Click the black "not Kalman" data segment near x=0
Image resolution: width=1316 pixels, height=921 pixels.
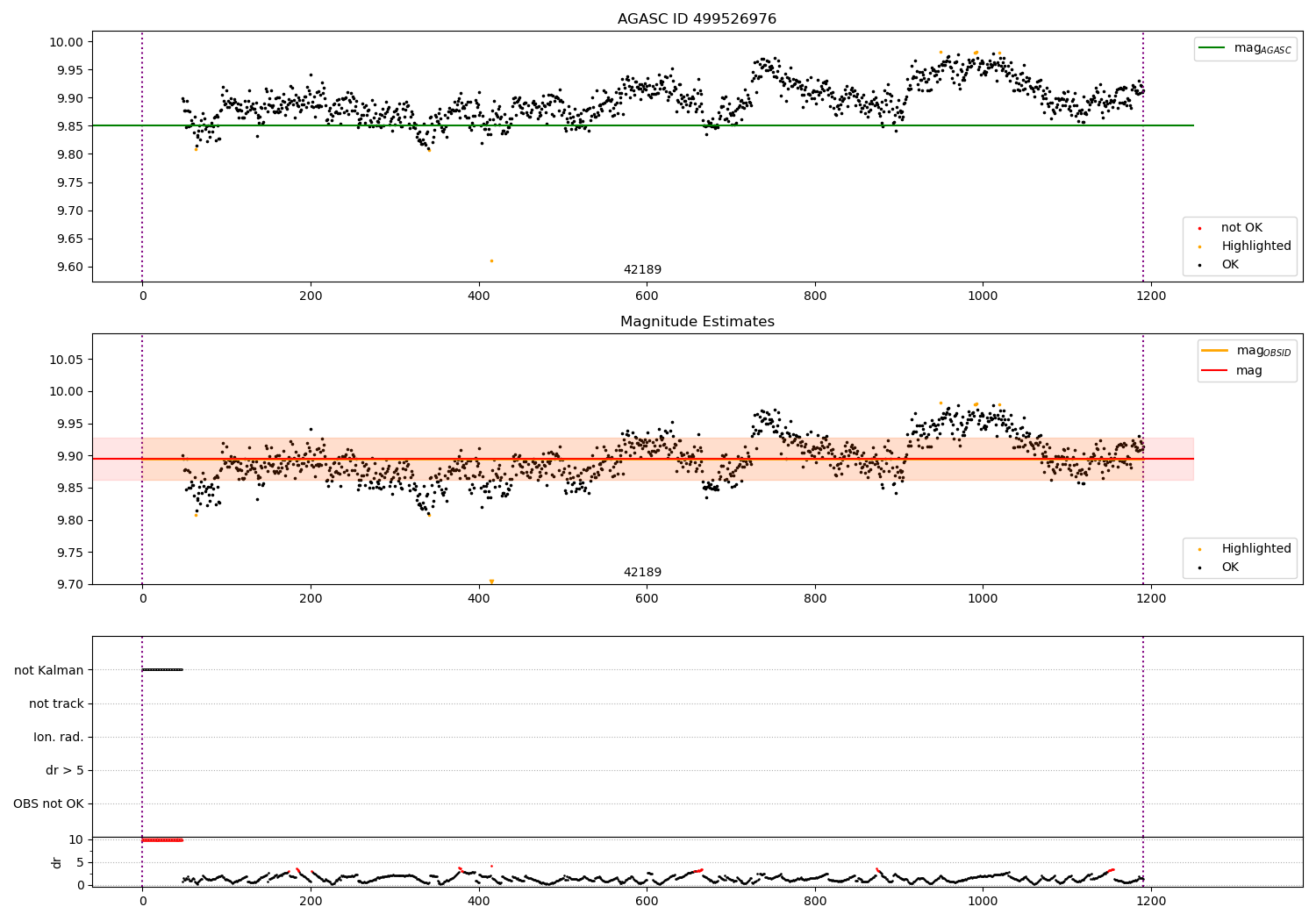coord(162,670)
